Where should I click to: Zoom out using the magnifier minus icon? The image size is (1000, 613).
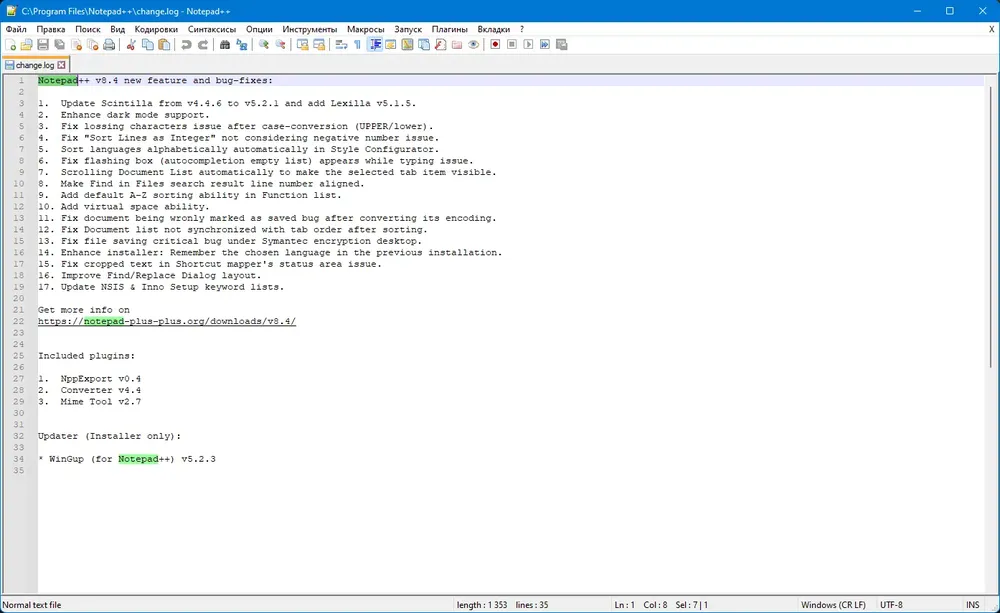(280, 45)
